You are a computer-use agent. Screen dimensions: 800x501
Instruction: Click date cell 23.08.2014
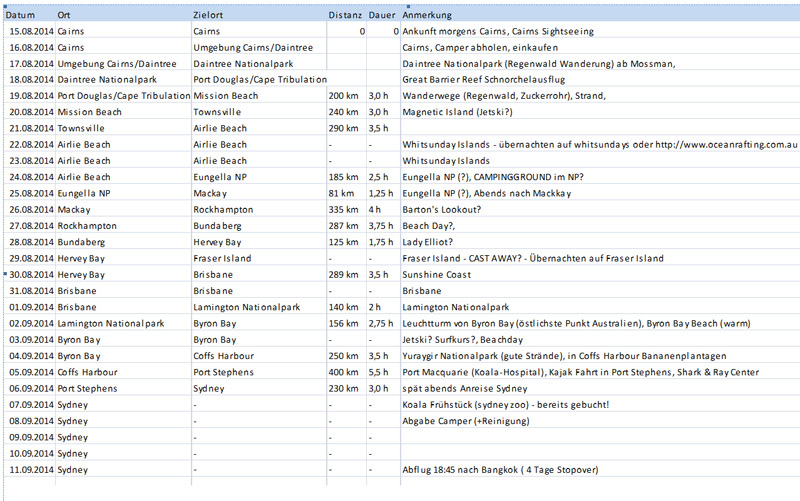(31, 161)
